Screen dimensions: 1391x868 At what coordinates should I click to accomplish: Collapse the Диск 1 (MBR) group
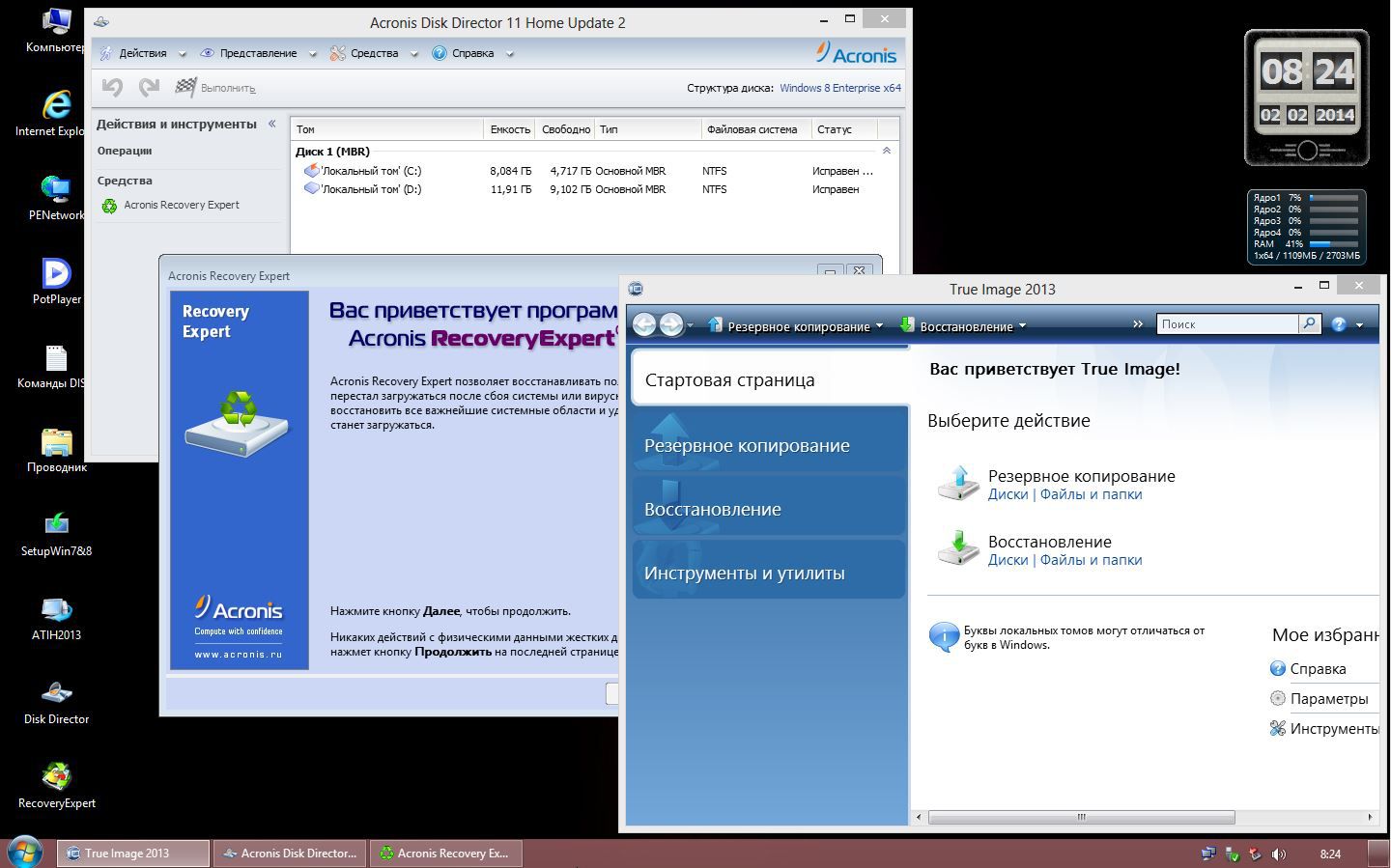click(887, 151)
